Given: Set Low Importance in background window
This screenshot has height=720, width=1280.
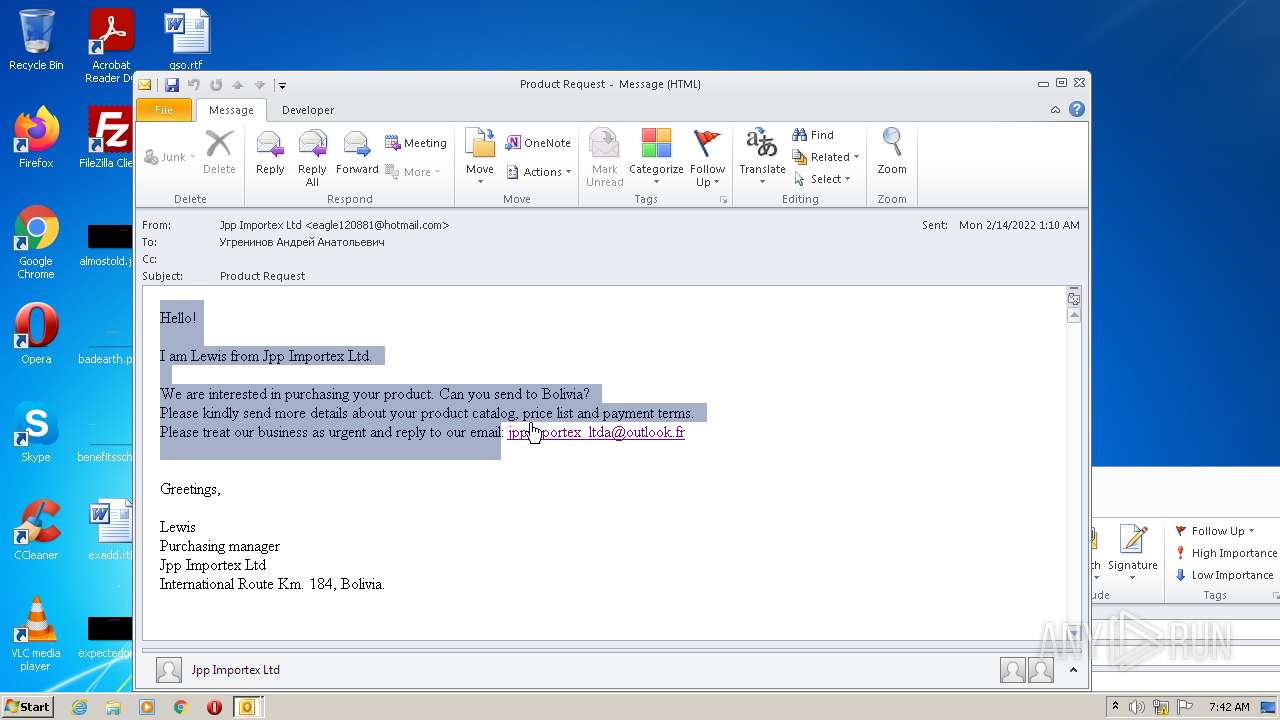Looking at the screenshot, I should [1224, 575].
